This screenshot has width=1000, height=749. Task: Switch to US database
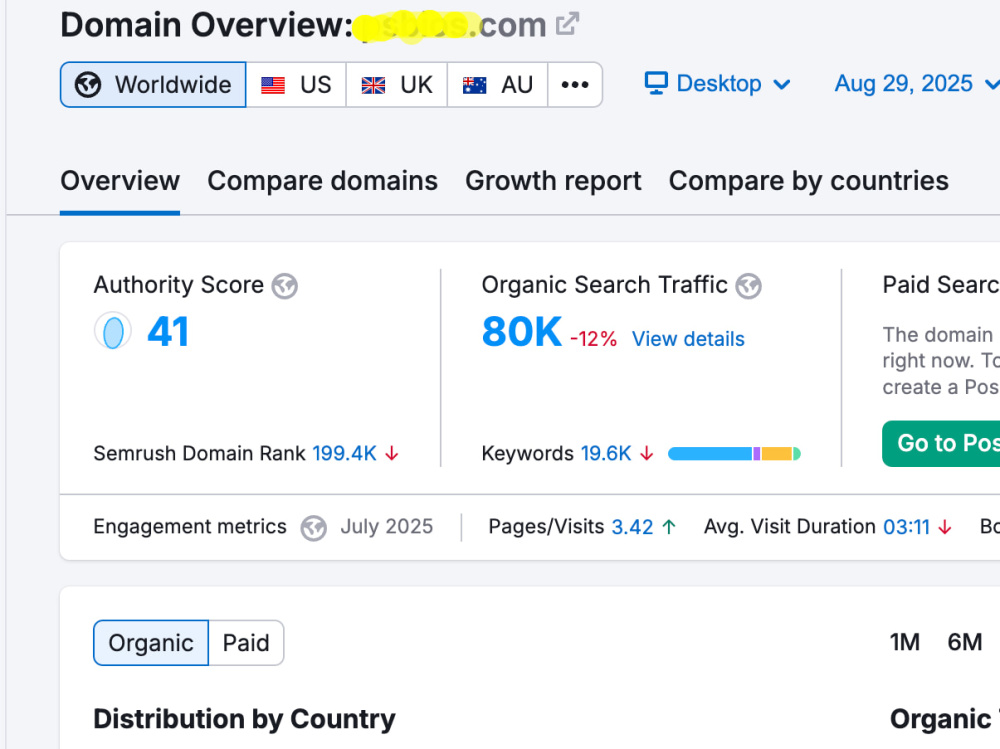click(x=297, y=85)
